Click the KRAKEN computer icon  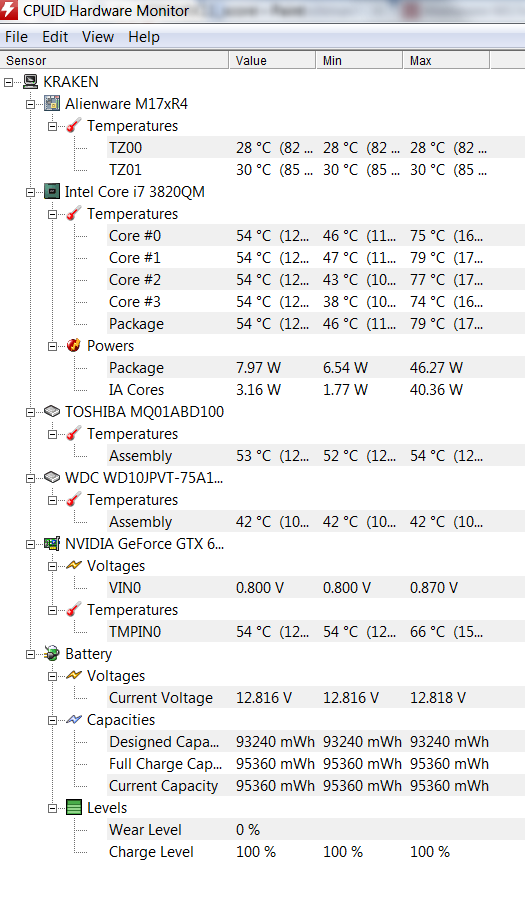pyautogui.click(x=30, y=82)
